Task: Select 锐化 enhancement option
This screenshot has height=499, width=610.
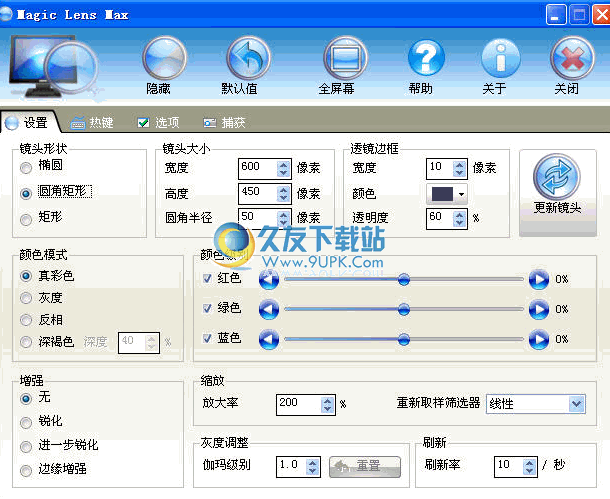Action: pos(26,422)
